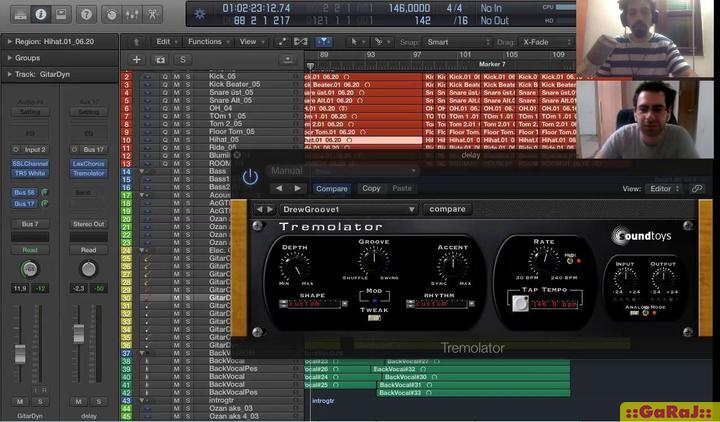Open Quick Help question mark

(86, 14)
